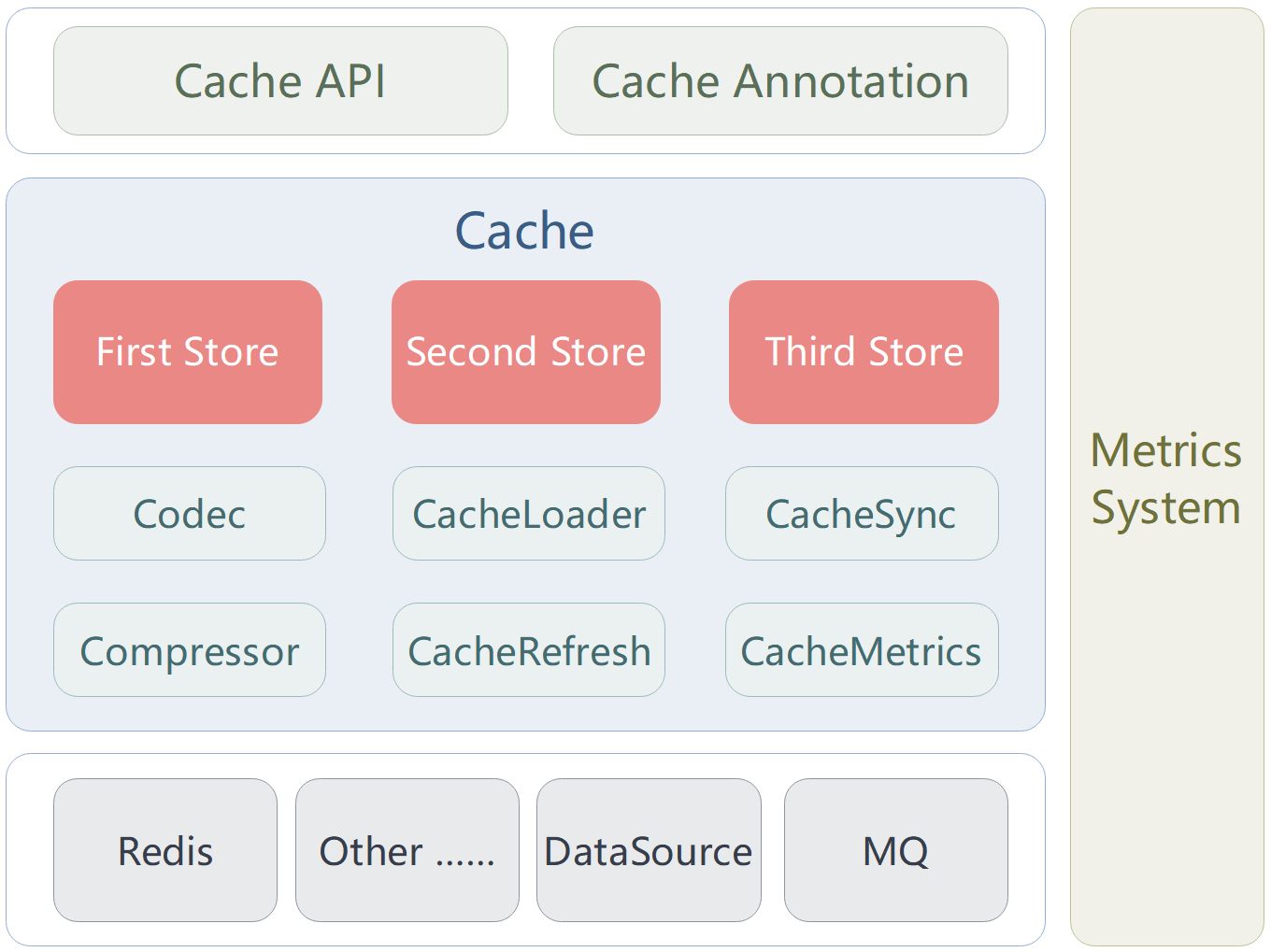Click the DataSource gray box
The width and height of the screenshot is (1271, 952).
click(649, 850)
